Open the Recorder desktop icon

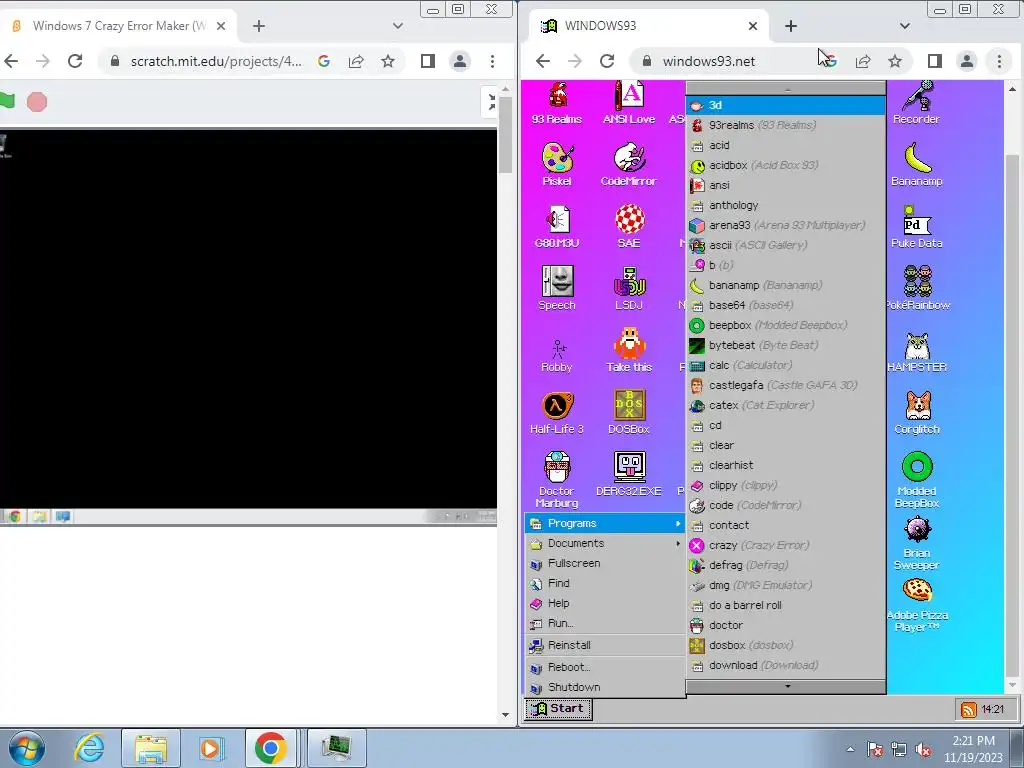[x=916, y=102]
